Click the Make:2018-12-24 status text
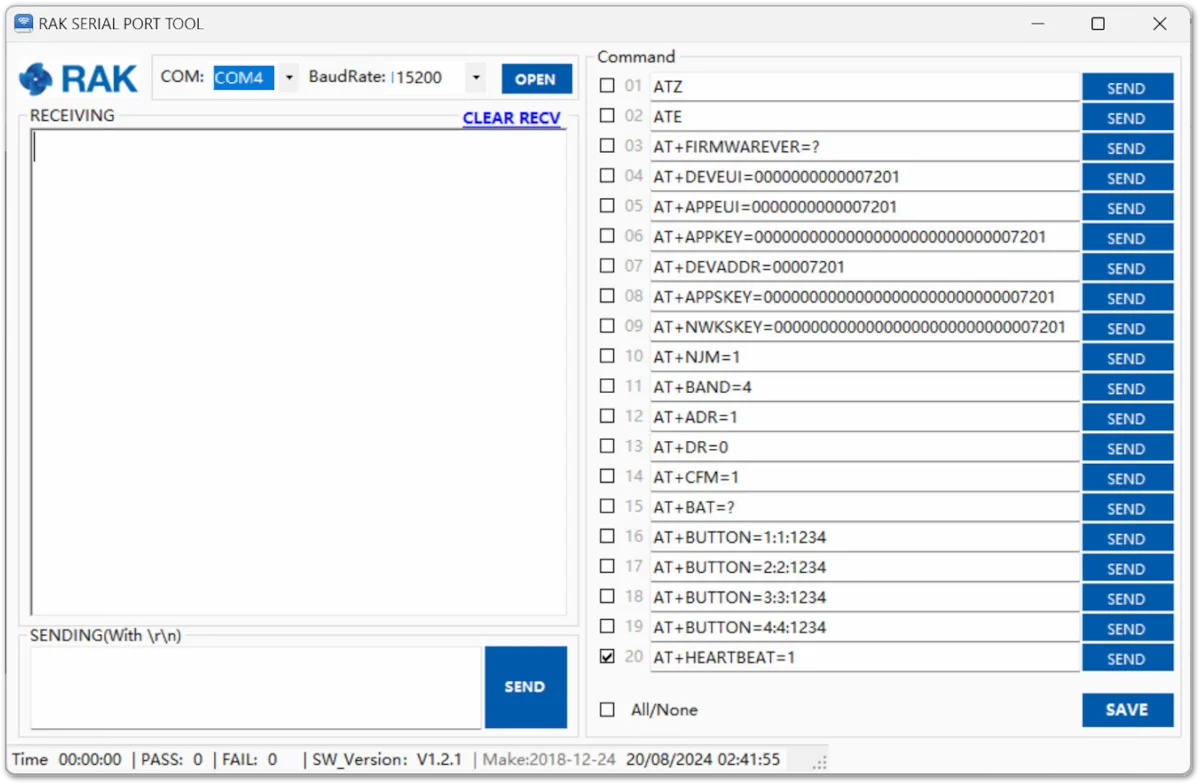Image resolution: width=1200 pixels, height=784 pixels. click(548, 760)
